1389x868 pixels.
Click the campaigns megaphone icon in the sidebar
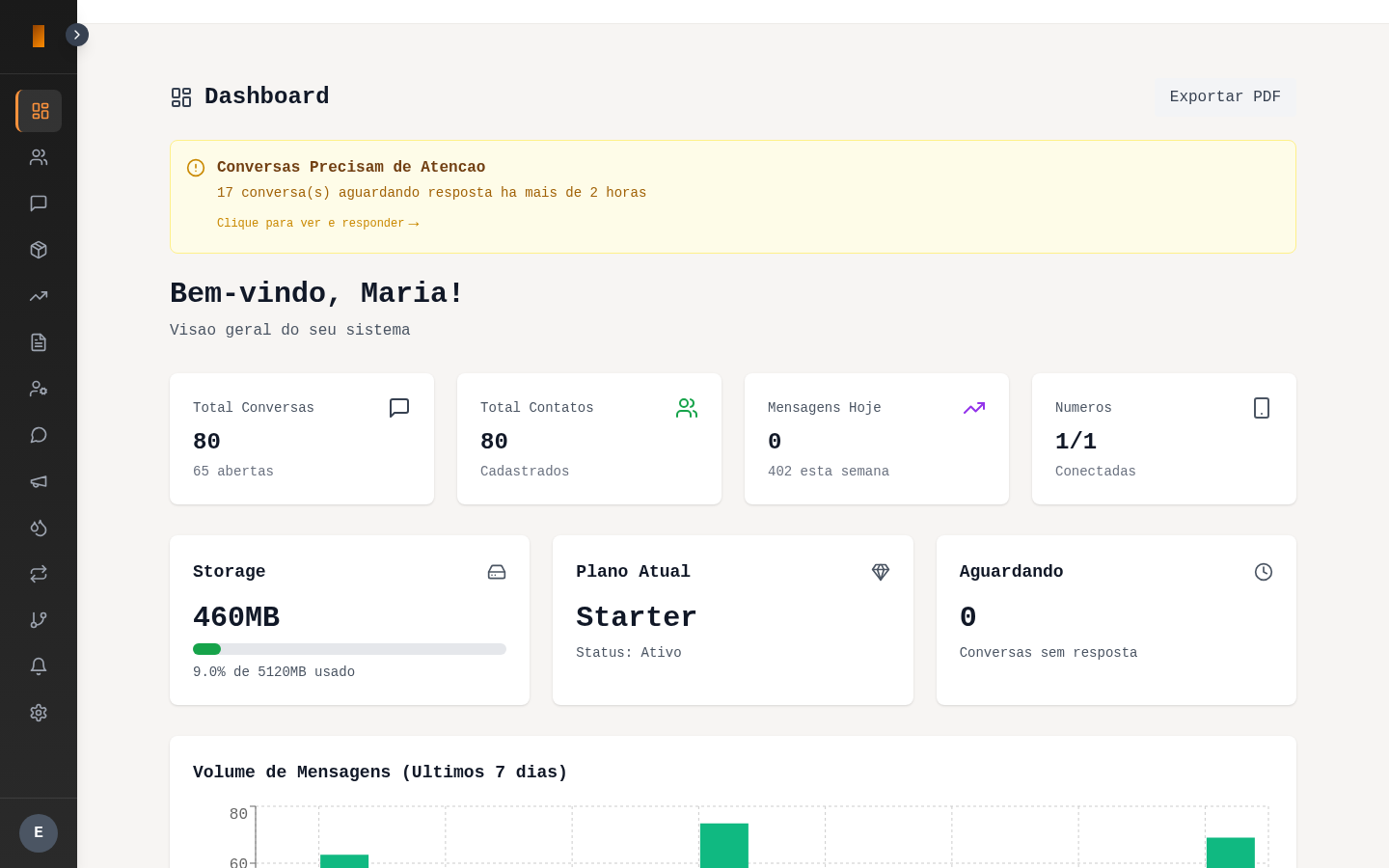point(39,481)
